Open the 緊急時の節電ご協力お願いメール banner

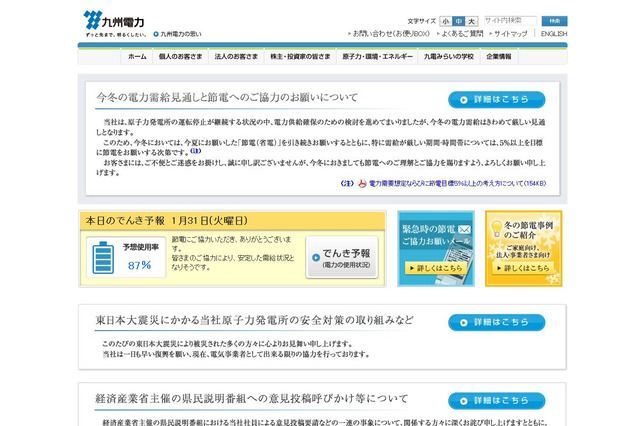tap(436, 248)
